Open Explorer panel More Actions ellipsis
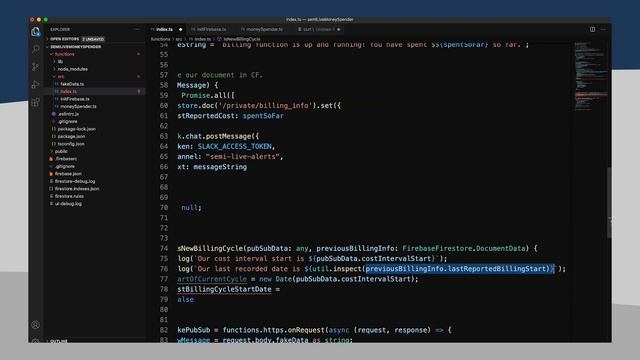The height and width of the screenshot is (360, 640). point(137,29)
